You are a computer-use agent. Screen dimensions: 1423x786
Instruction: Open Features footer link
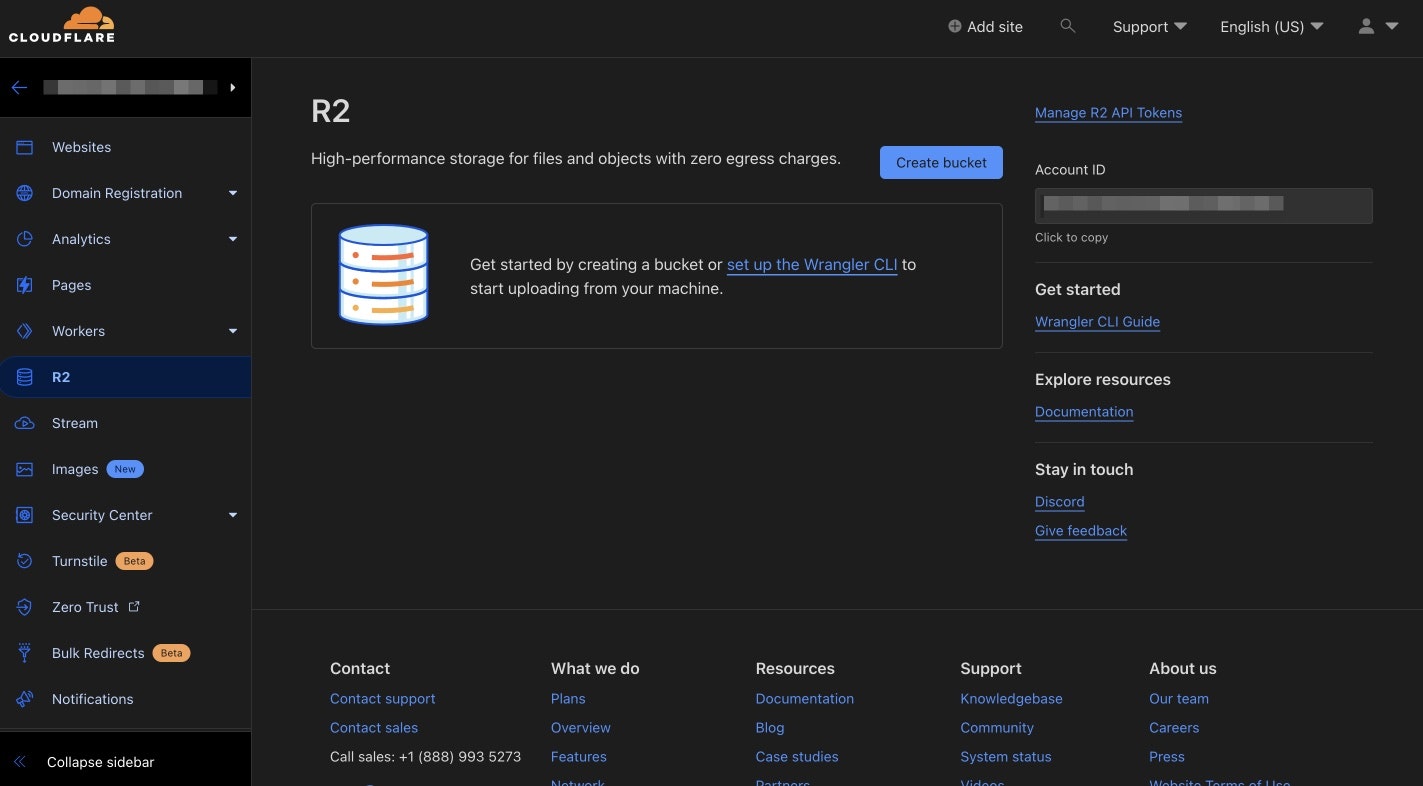click(x=579, y=757)
